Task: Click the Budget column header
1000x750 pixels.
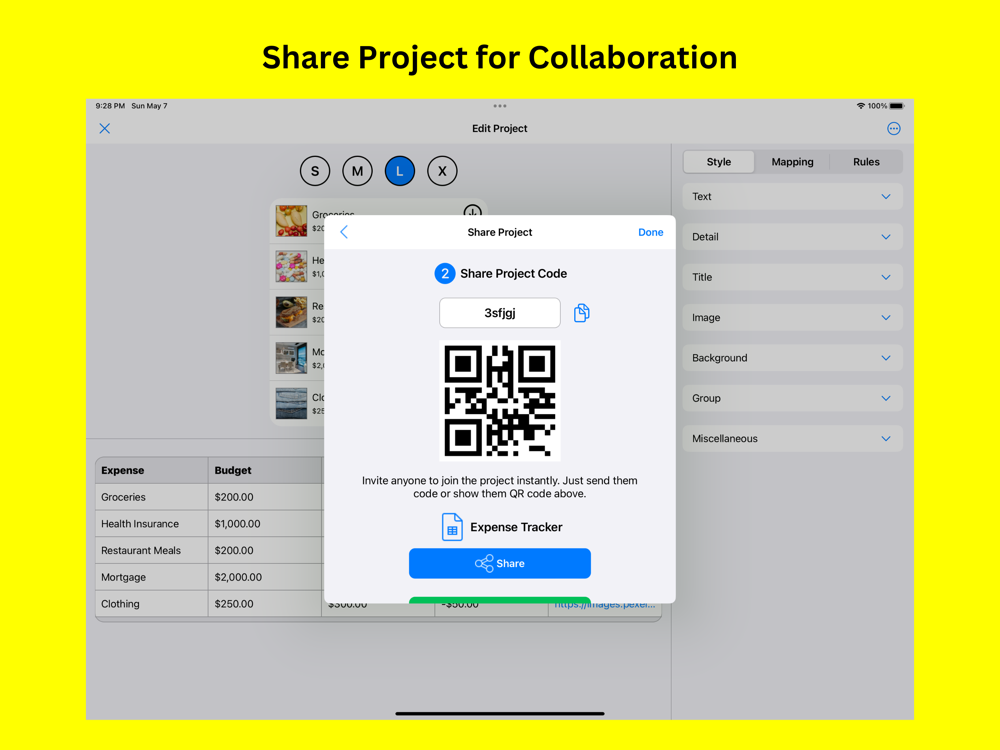Action: tap(265, 470)
